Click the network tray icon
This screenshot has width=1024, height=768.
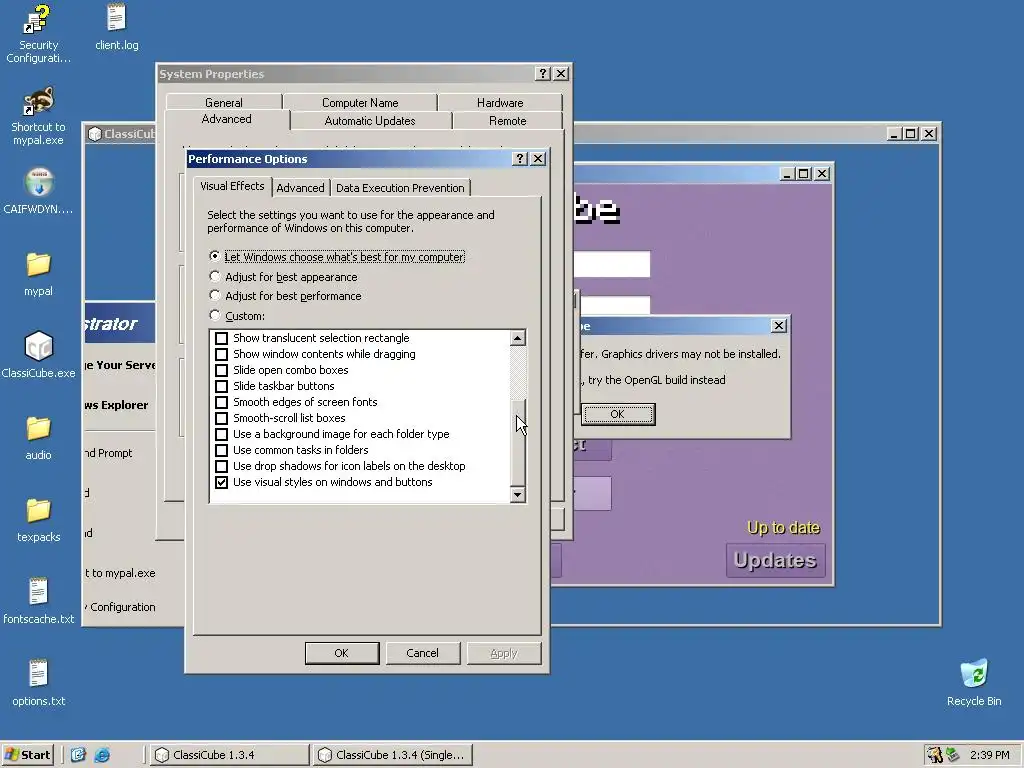953,755
